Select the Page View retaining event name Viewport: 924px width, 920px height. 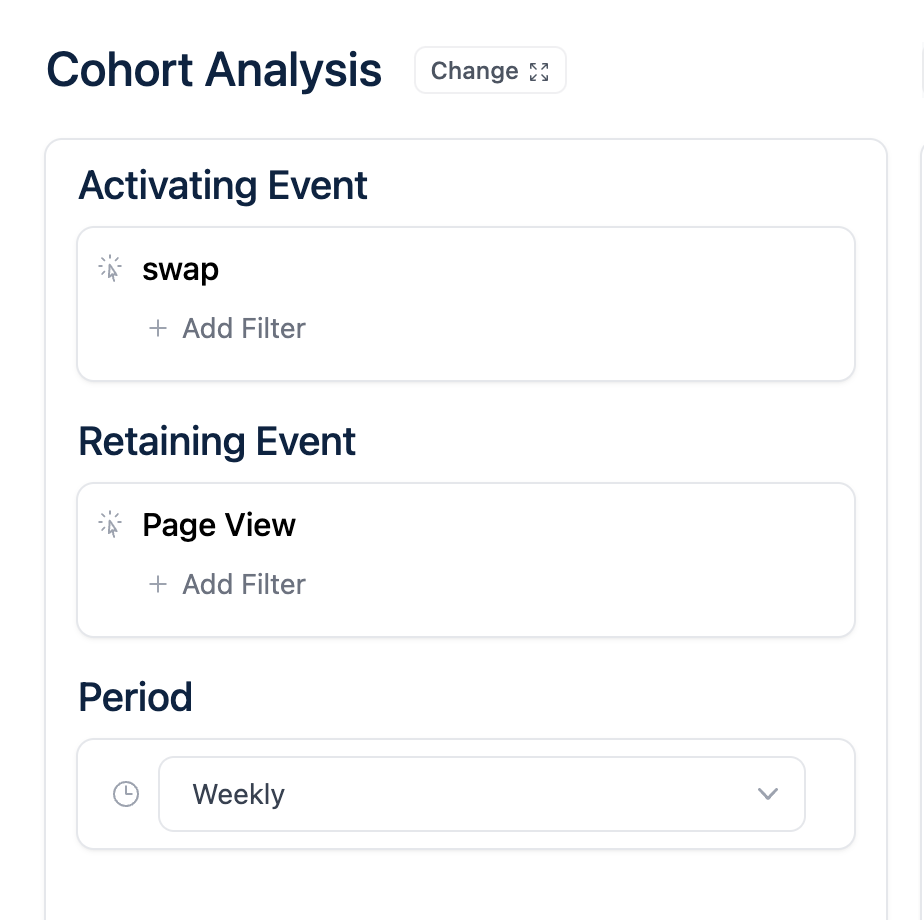tap(219, 525)
